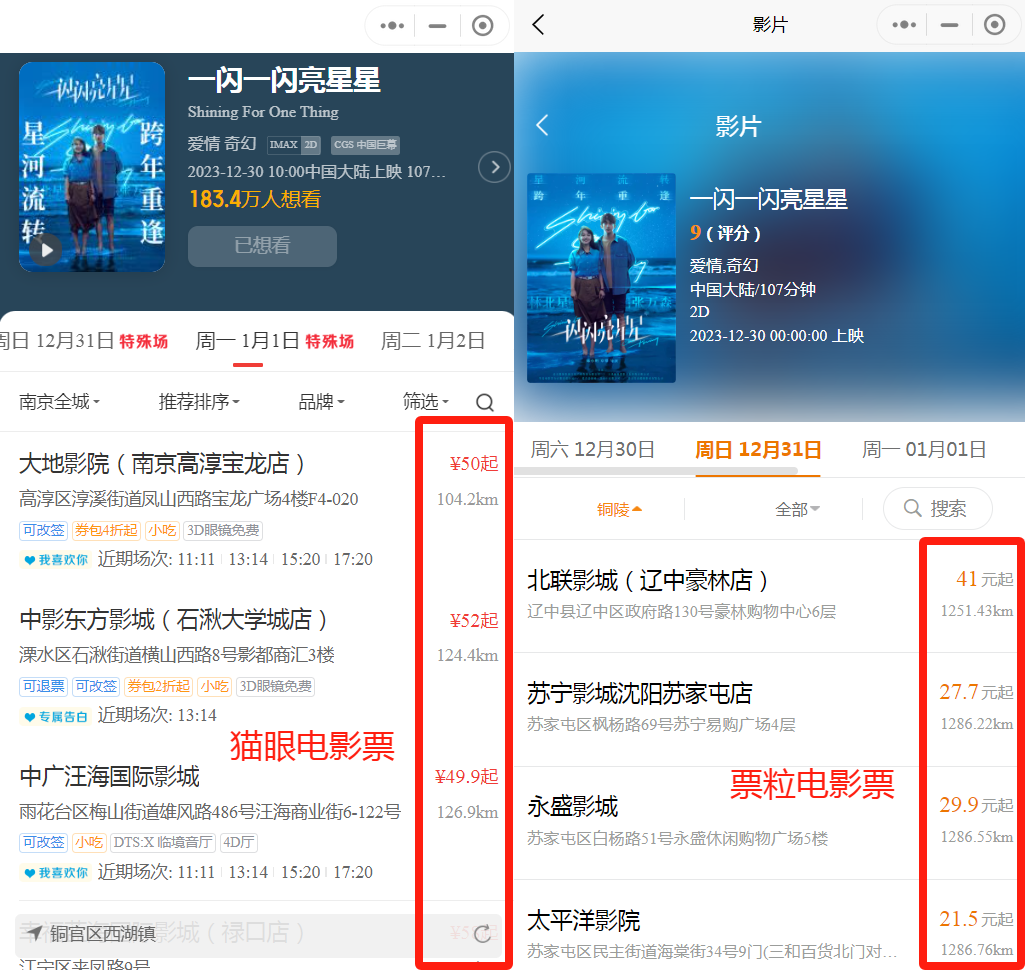Click ¥49.9起 price for 中广汪海国际影城
The height and width of the screenshot is (970, 1025).
[x=467, y=777]
